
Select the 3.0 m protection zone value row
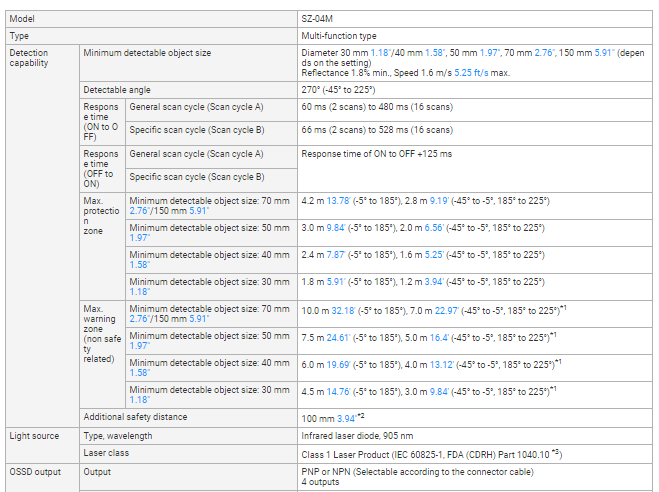point(475,233)
